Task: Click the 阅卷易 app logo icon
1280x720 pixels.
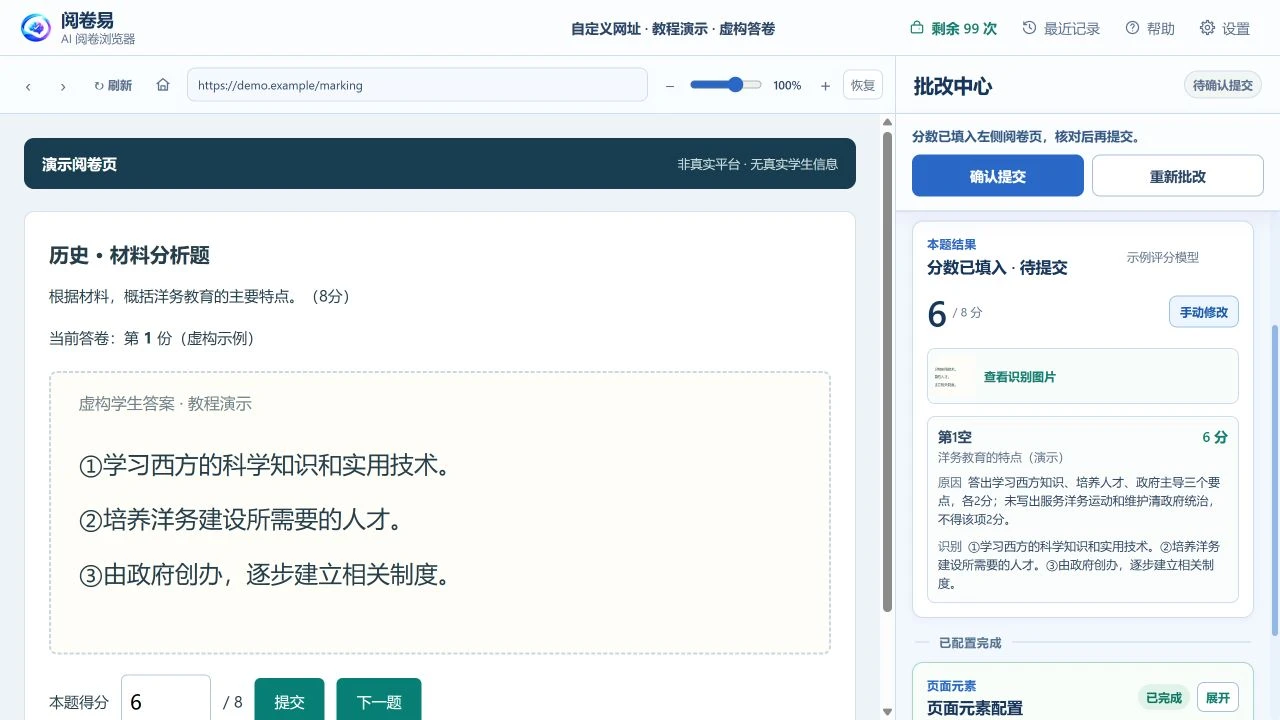Action: coord(36,28)
